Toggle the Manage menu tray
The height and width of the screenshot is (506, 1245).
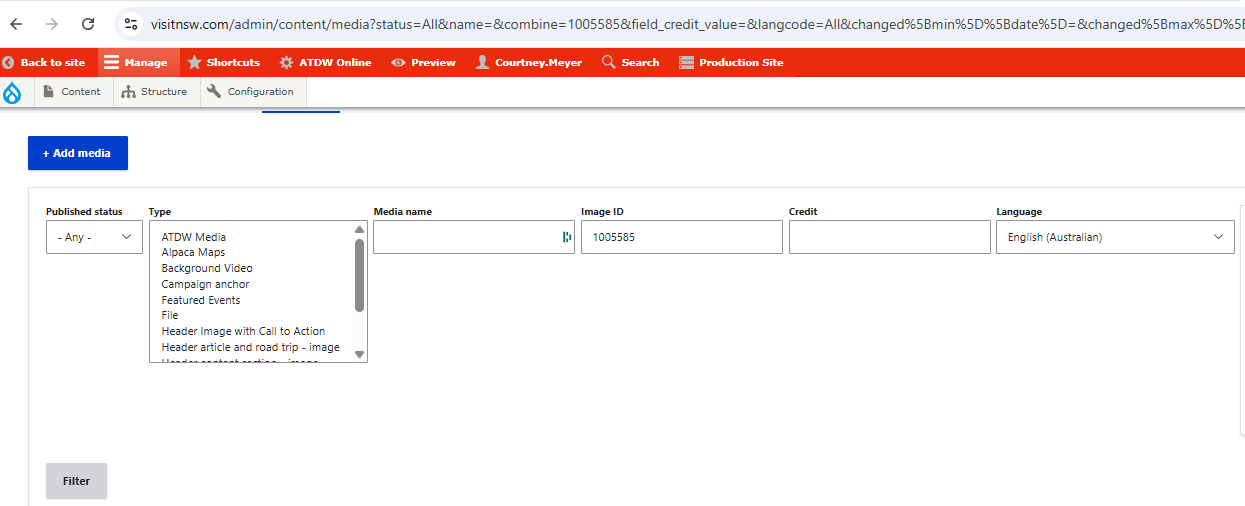[x=136, y=62]
